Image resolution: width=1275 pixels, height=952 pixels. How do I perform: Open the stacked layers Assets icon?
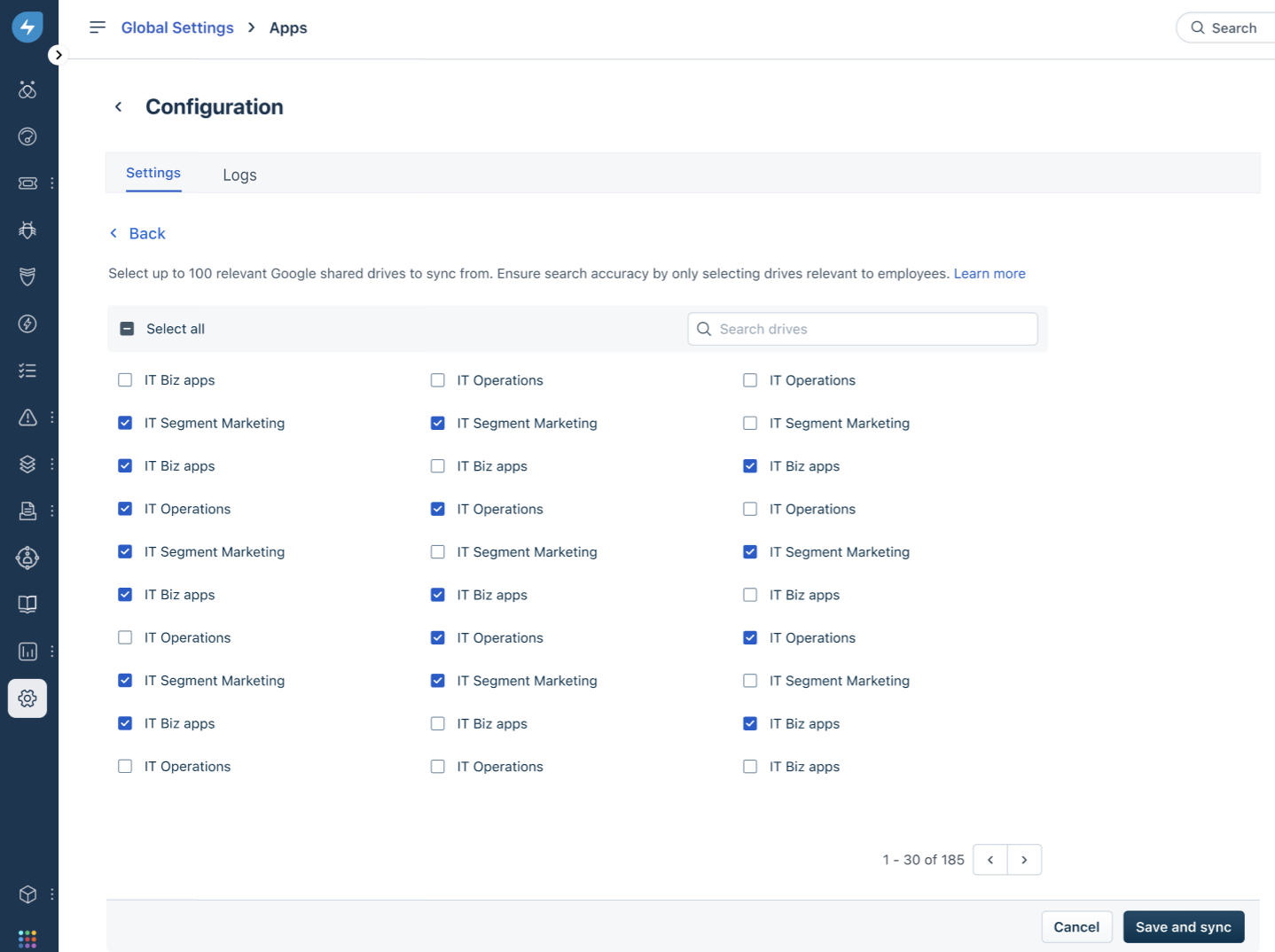pyautogui.click(x=27, y=464)
